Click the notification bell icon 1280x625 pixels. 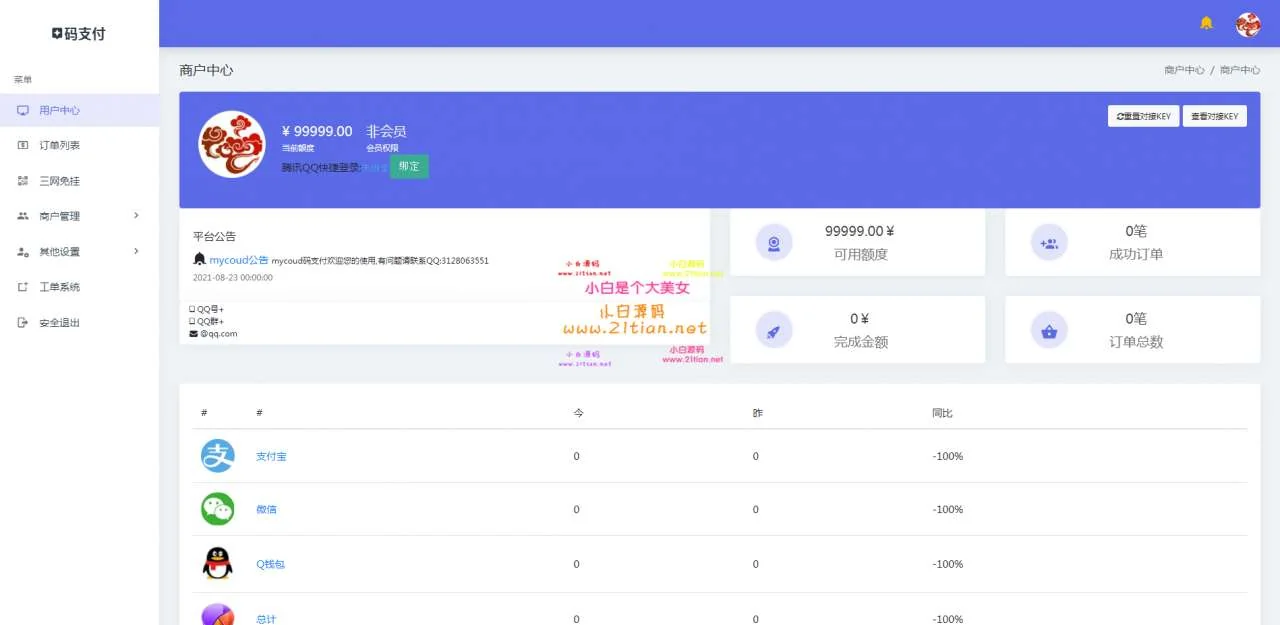[1206, 23]
